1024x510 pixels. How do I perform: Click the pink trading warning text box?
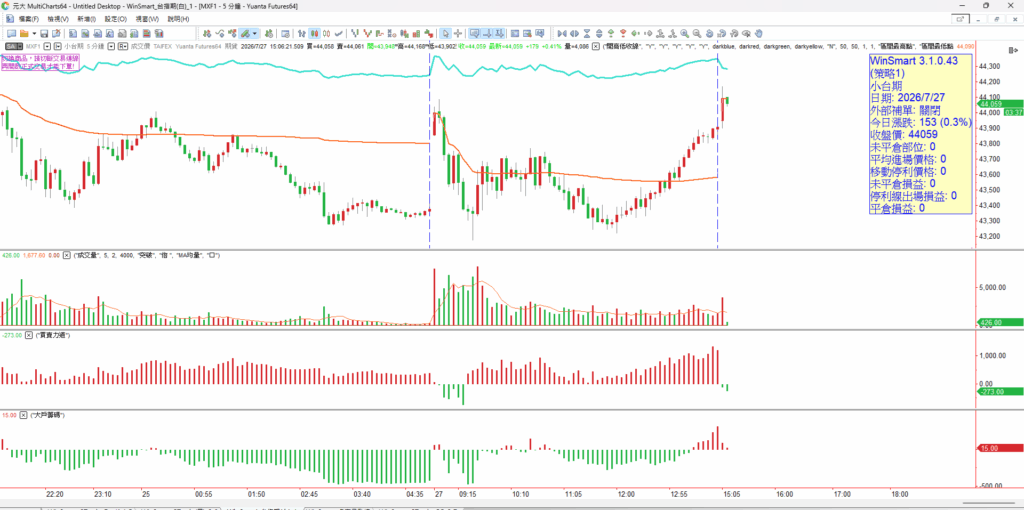click(39, 62)
